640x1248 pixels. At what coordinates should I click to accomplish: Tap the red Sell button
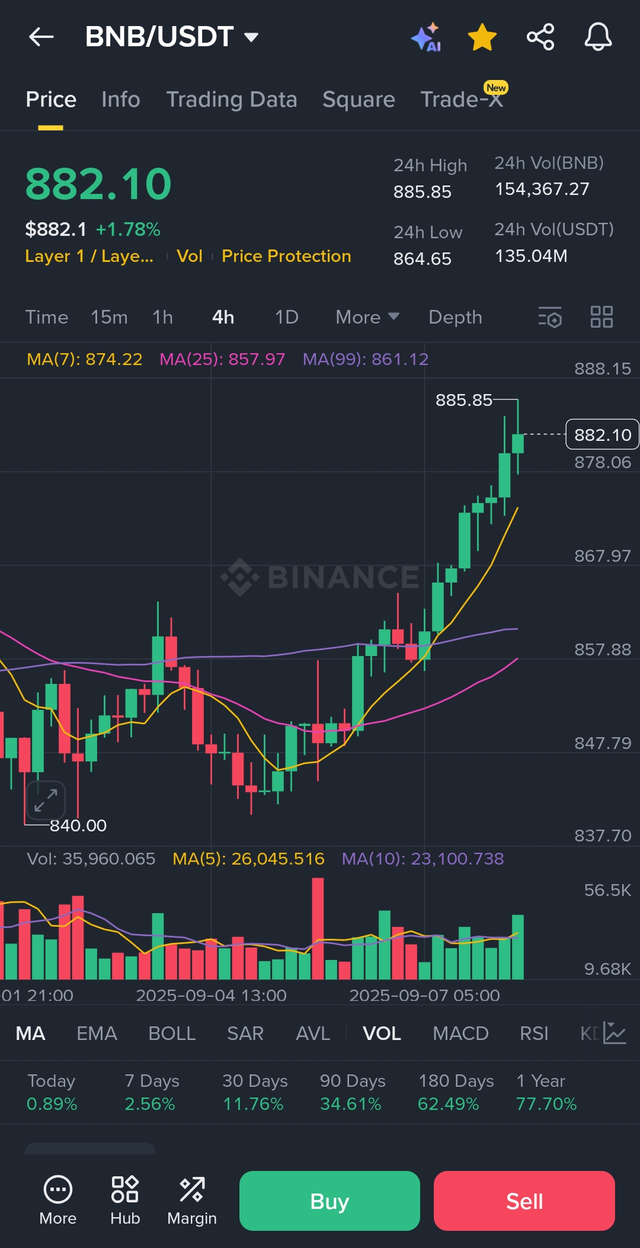[x=524, y=1200]
